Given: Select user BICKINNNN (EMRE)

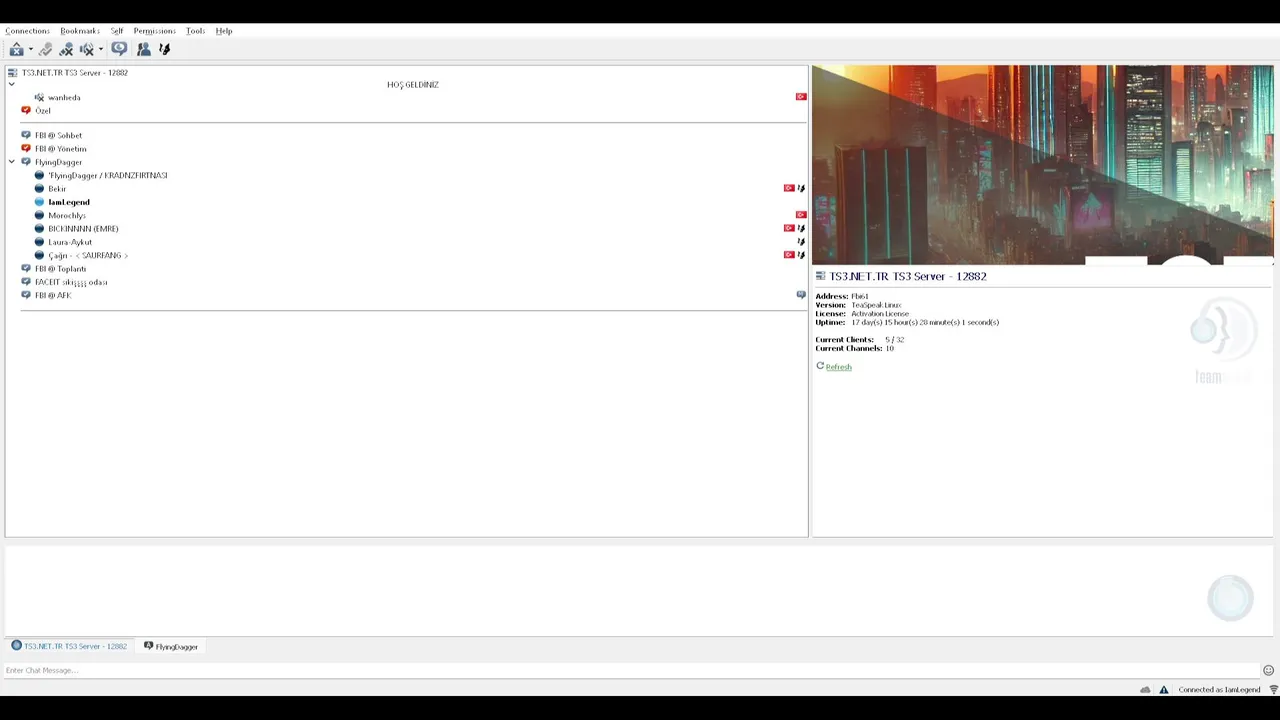Looking at the screenshot, I should [83, 229].
